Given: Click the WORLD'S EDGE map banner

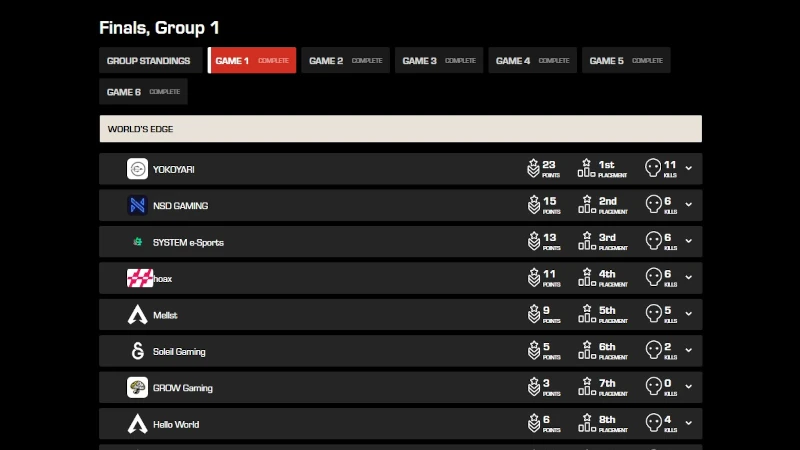Looking at the screenshot, I should click(401, 129).
